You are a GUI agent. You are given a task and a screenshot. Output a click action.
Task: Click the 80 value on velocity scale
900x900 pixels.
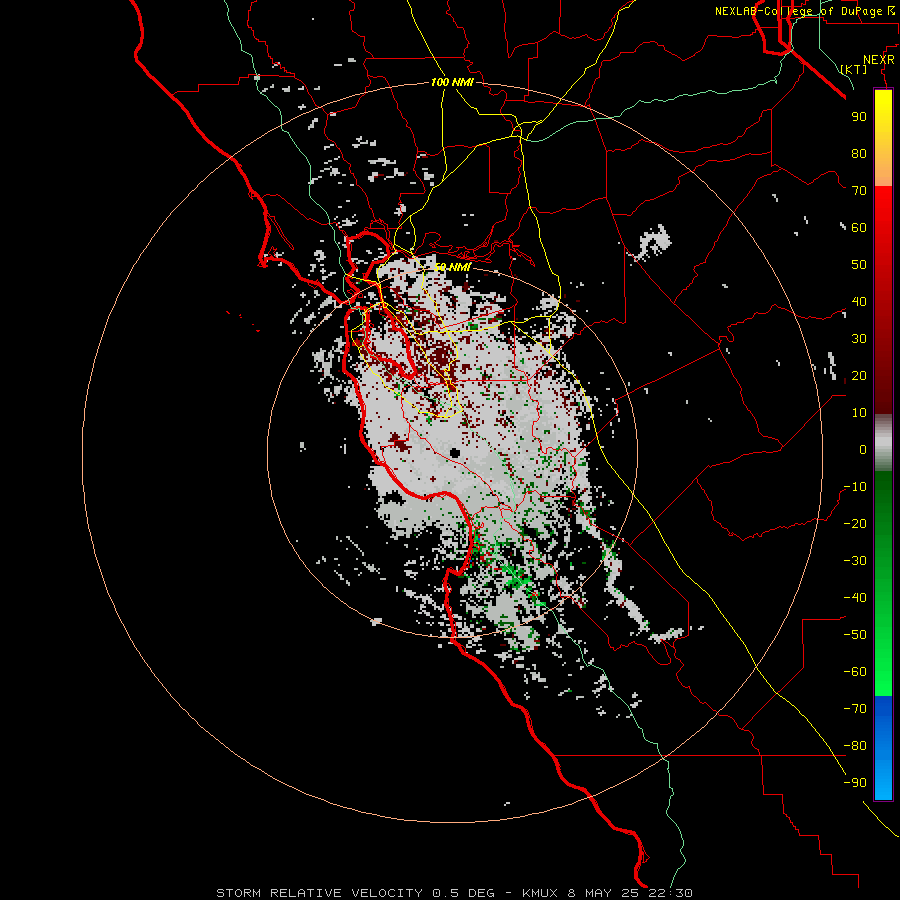[x=859, y=153]
